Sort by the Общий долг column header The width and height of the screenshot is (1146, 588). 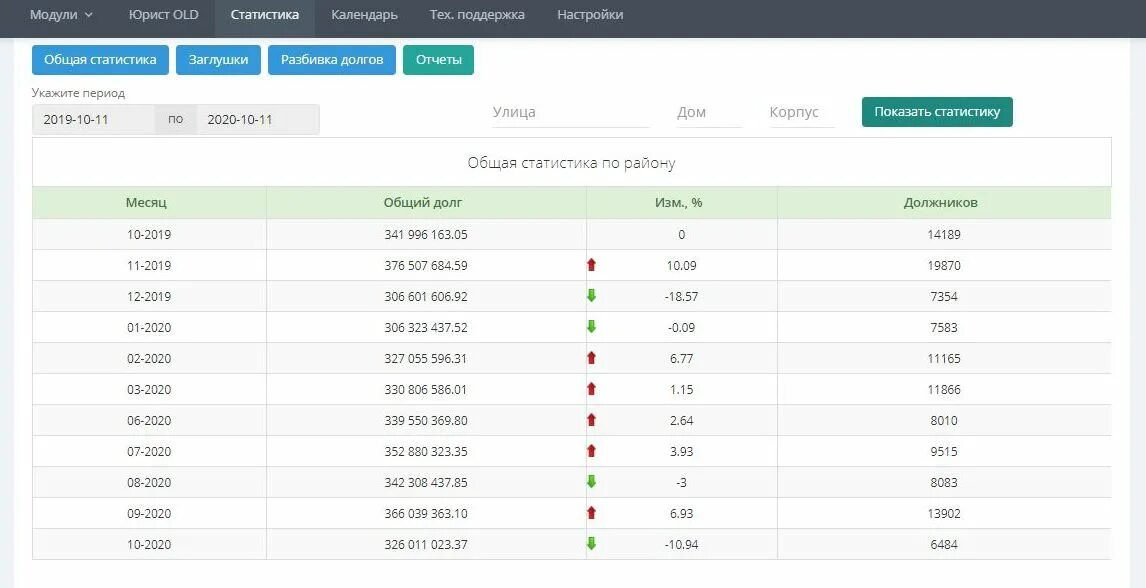[423, 203]
